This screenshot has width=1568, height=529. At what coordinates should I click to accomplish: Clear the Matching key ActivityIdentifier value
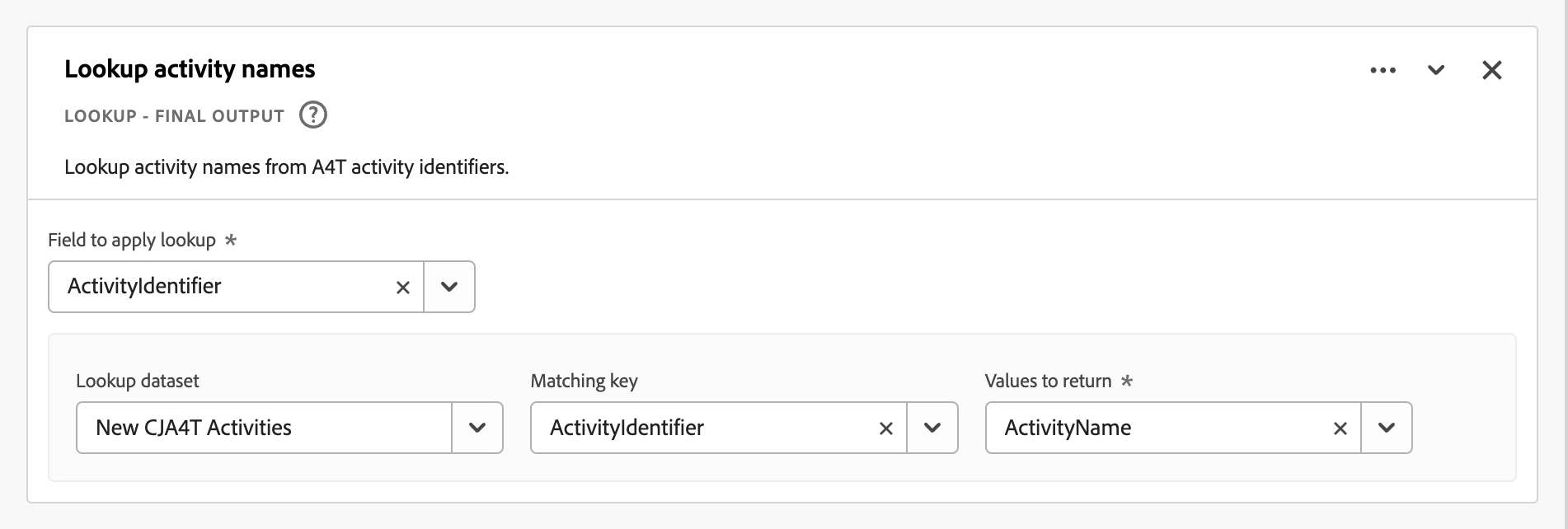885,428
